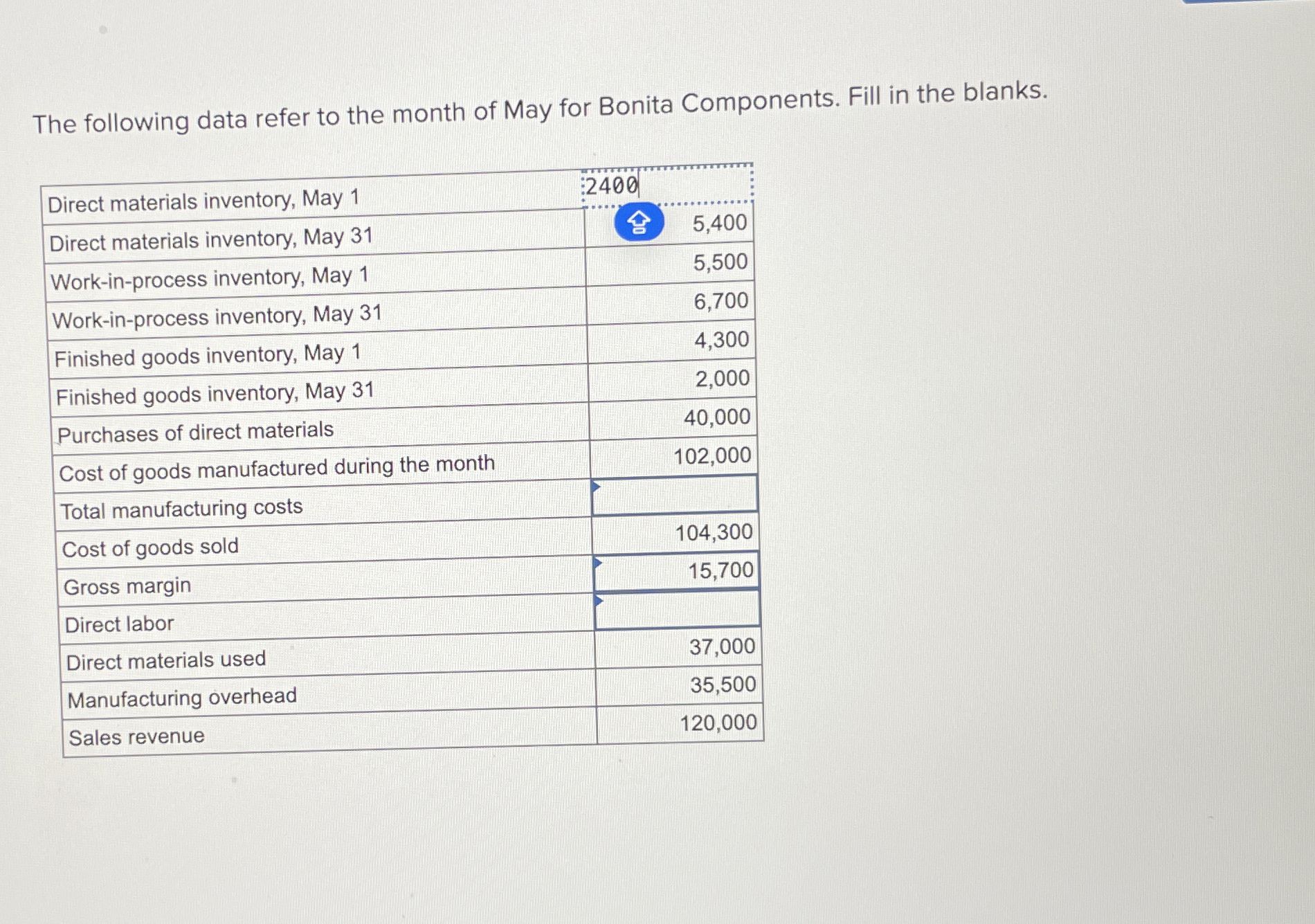Select the 5,400 value cell
This screenshot has height=924, width=1315.
pyautogui.click(x=720, y=221)
